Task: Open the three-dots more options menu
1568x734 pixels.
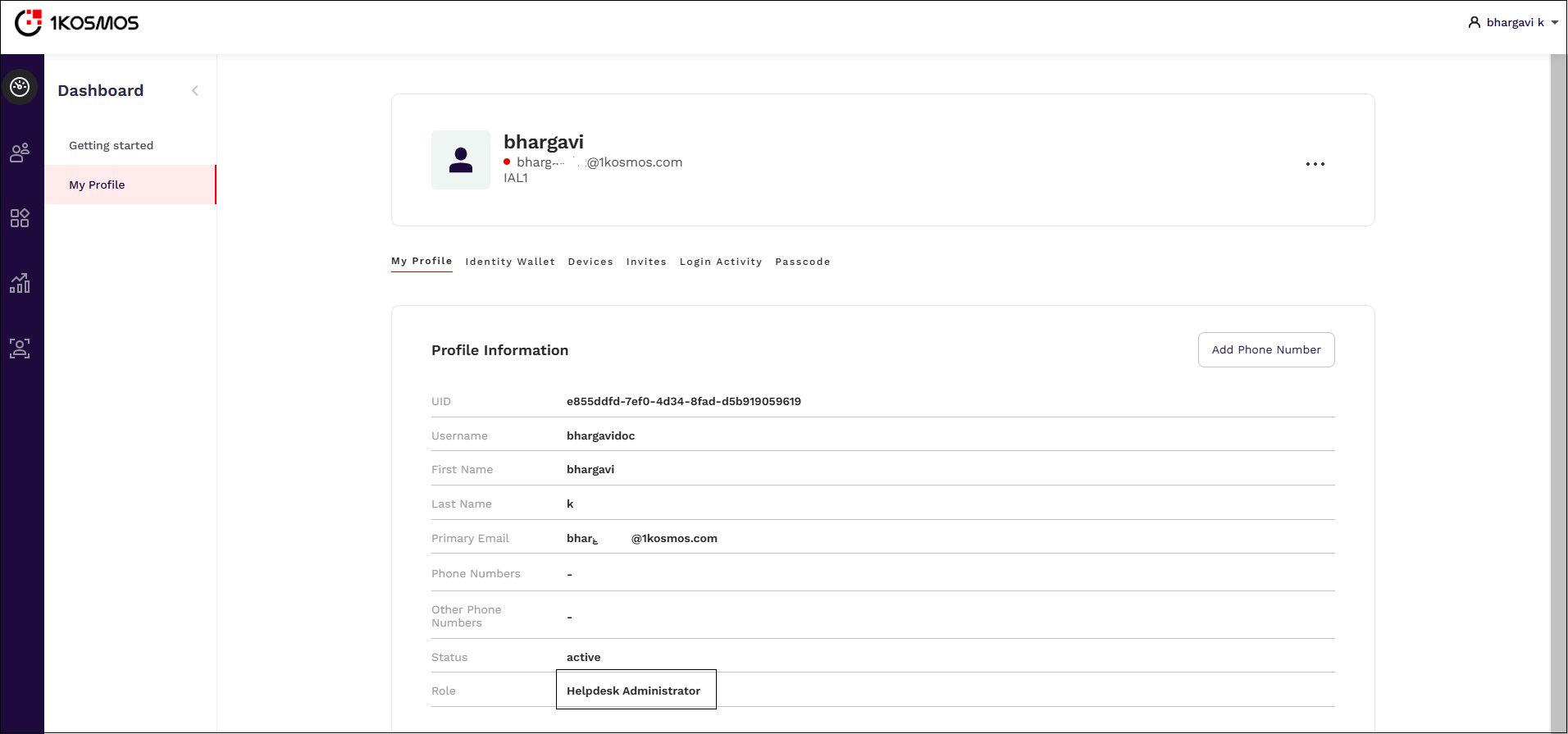Action: pyautogui.click(x=1315, y=164)
